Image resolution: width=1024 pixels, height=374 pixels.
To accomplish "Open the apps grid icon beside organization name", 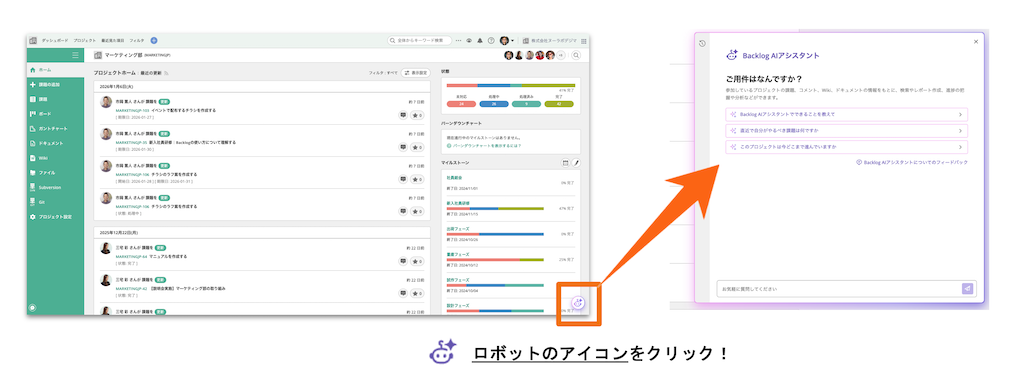I will coord(583,40).
